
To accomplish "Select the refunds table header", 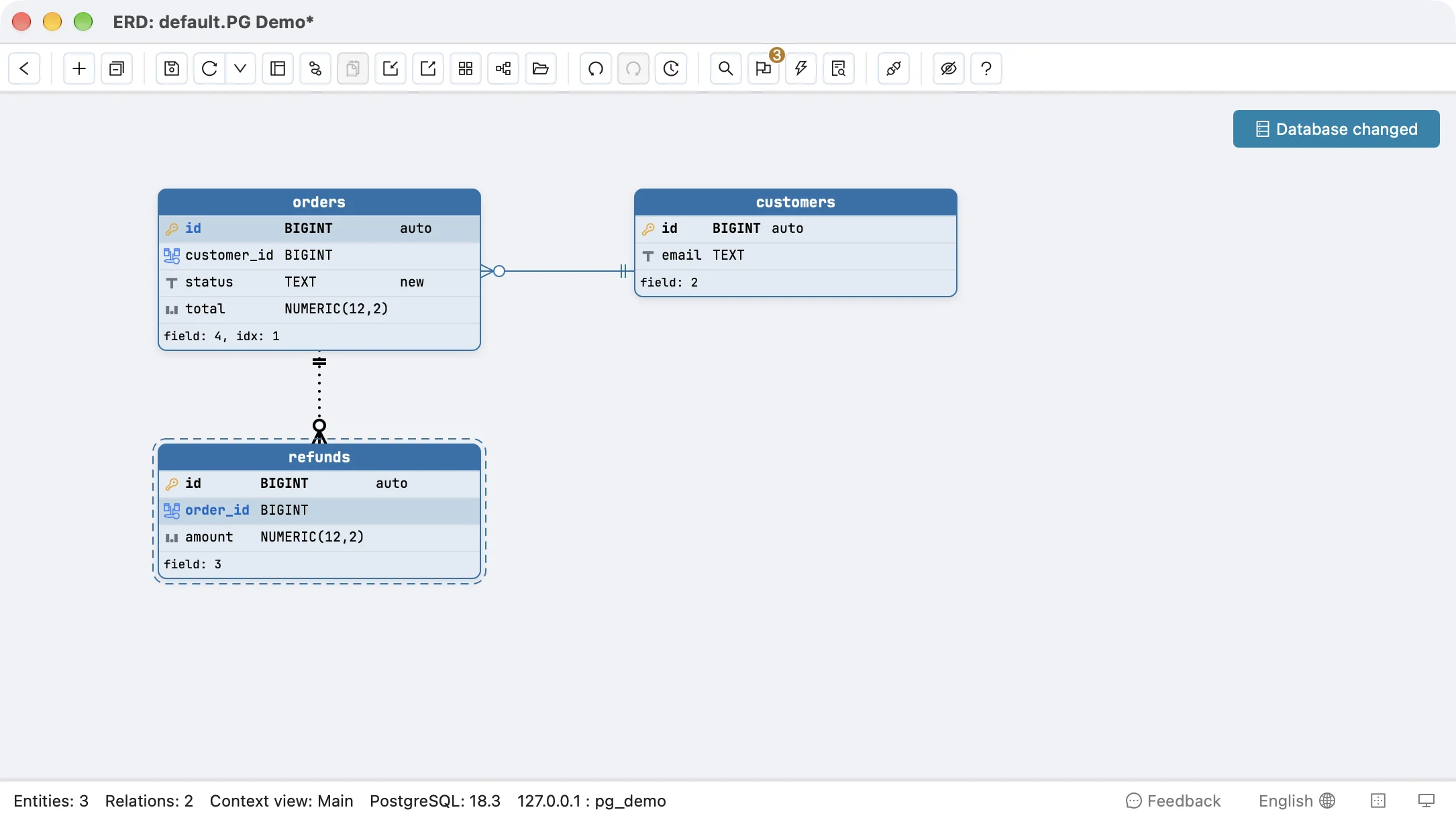I will 319,457.
